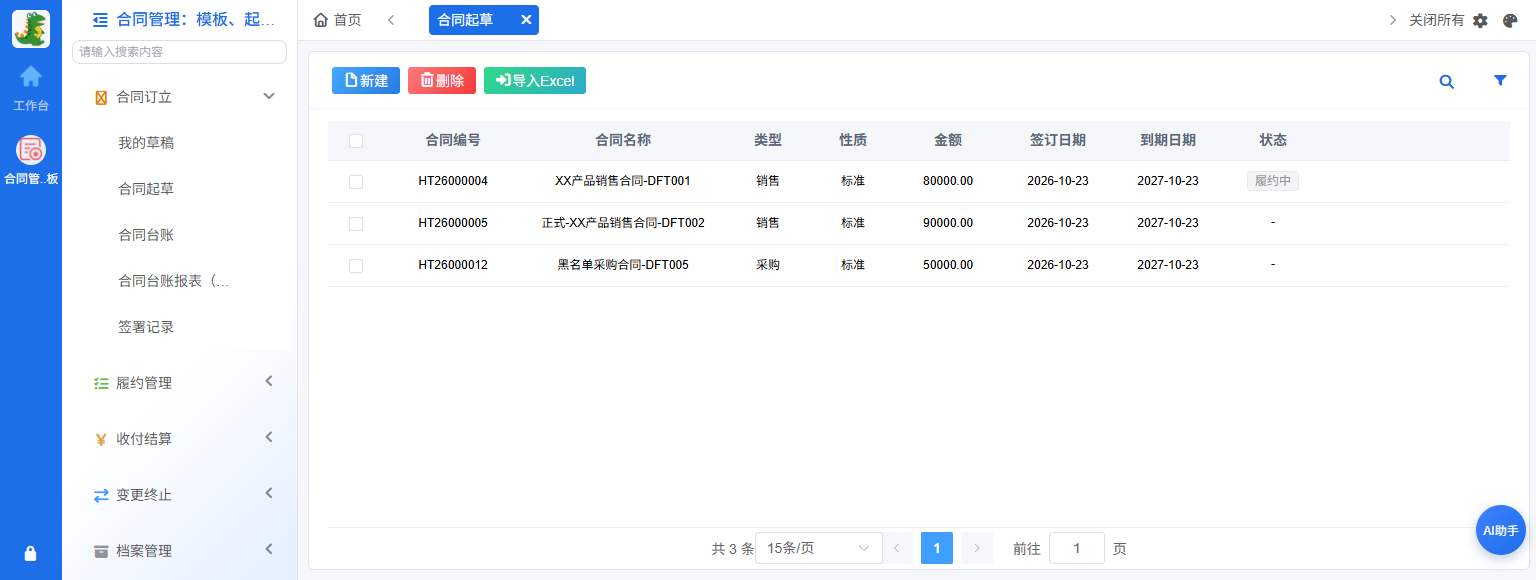Go to previous page arrow in pagination
The image size is (1536, 580).
coord(897,548)
